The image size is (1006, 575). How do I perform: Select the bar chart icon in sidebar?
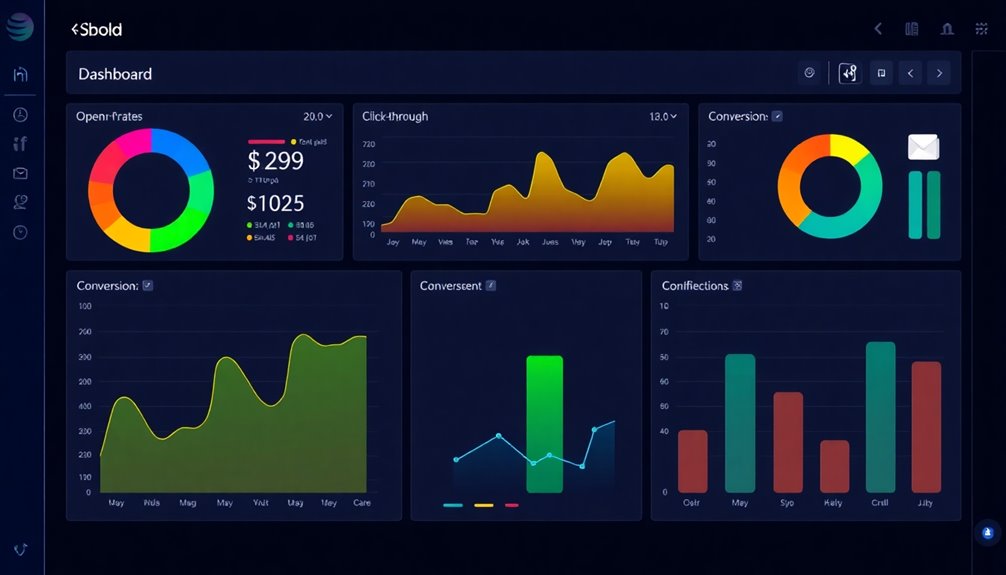click(x=21, y=143)
